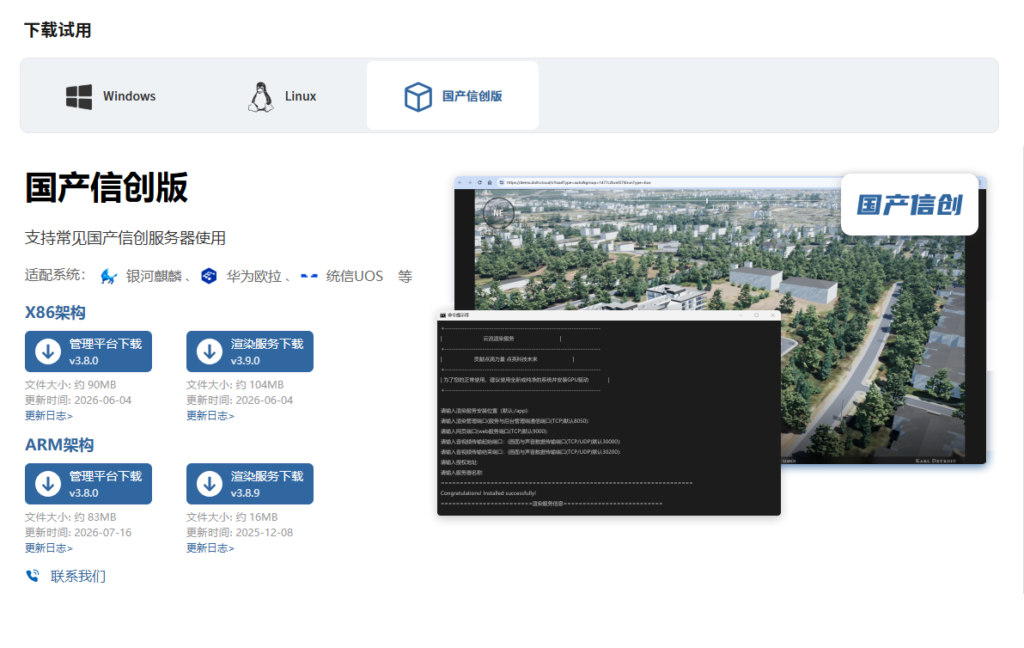Open 更新日志 under X86 渲染服务 (104MB)
1024x648 pixels.
pyautogui.click(x=210, y=415)
